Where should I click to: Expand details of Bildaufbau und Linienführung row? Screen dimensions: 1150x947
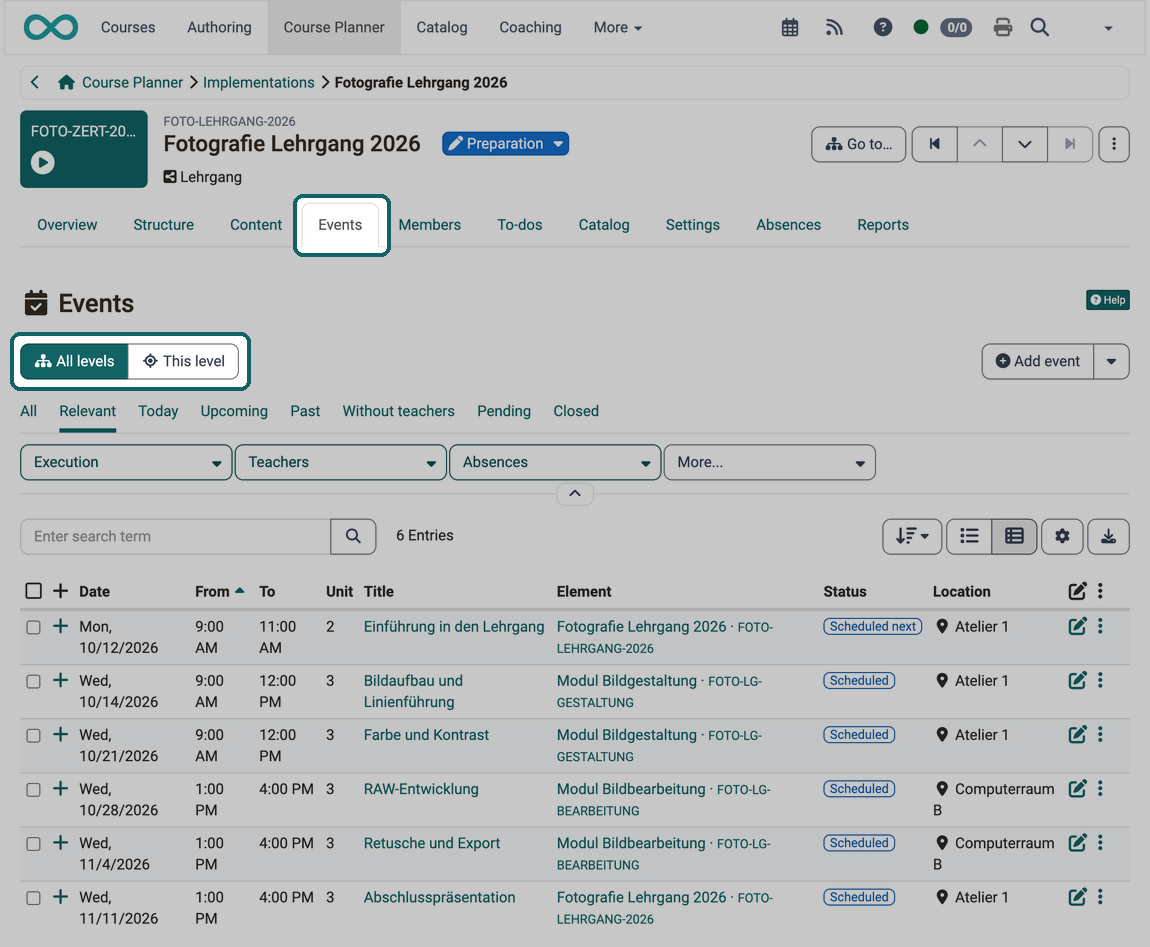pos(61,680)
